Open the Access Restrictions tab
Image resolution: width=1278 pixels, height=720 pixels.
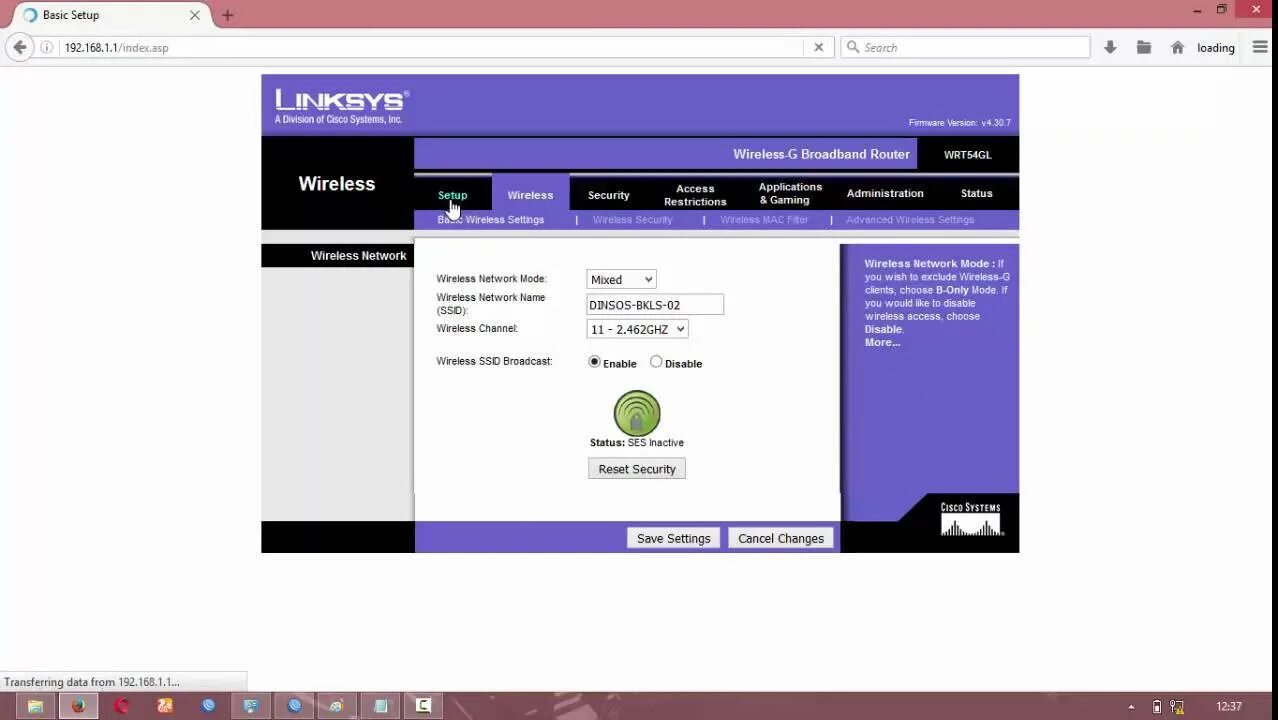click(695, 195)
